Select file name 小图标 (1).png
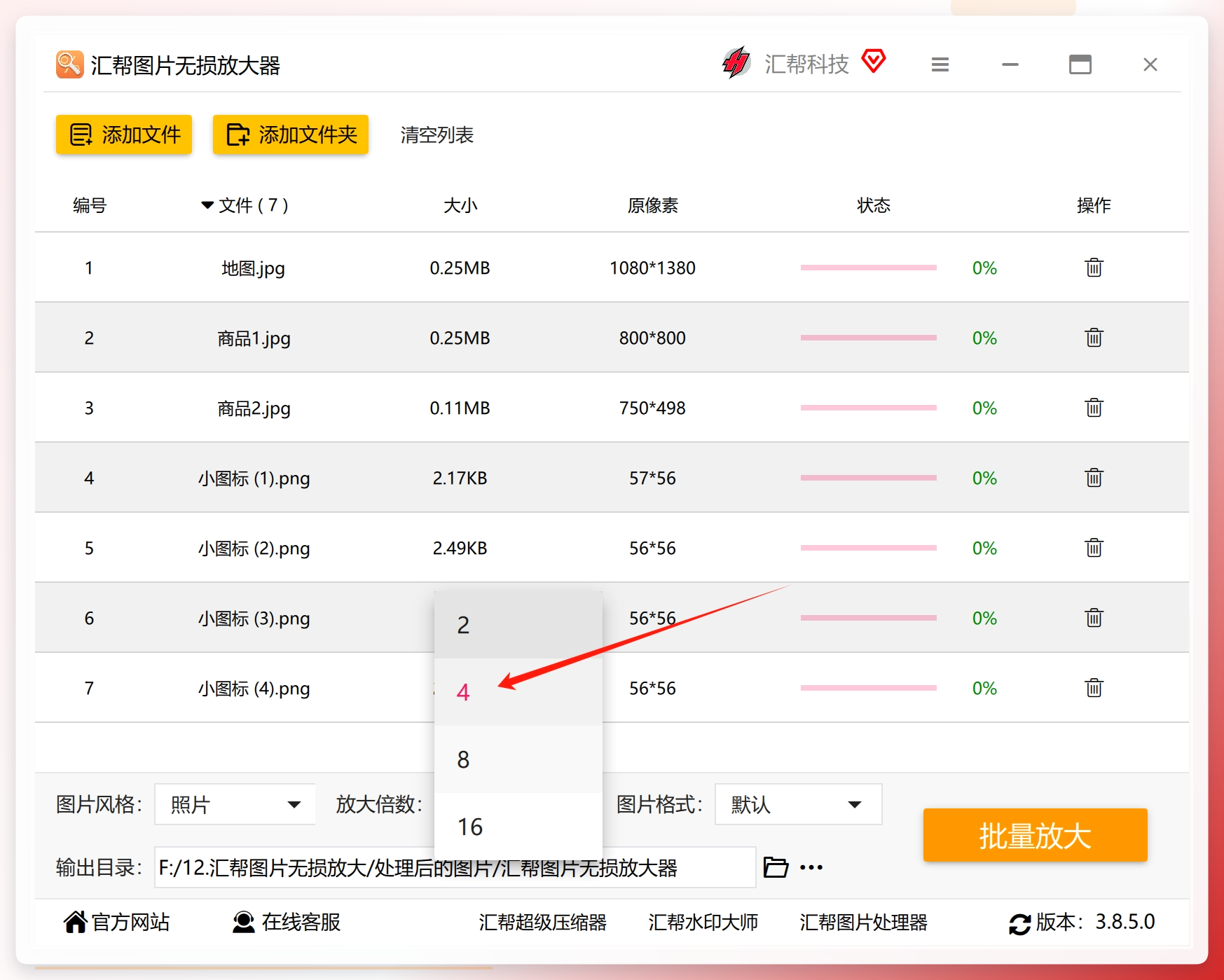 (254, 478)
